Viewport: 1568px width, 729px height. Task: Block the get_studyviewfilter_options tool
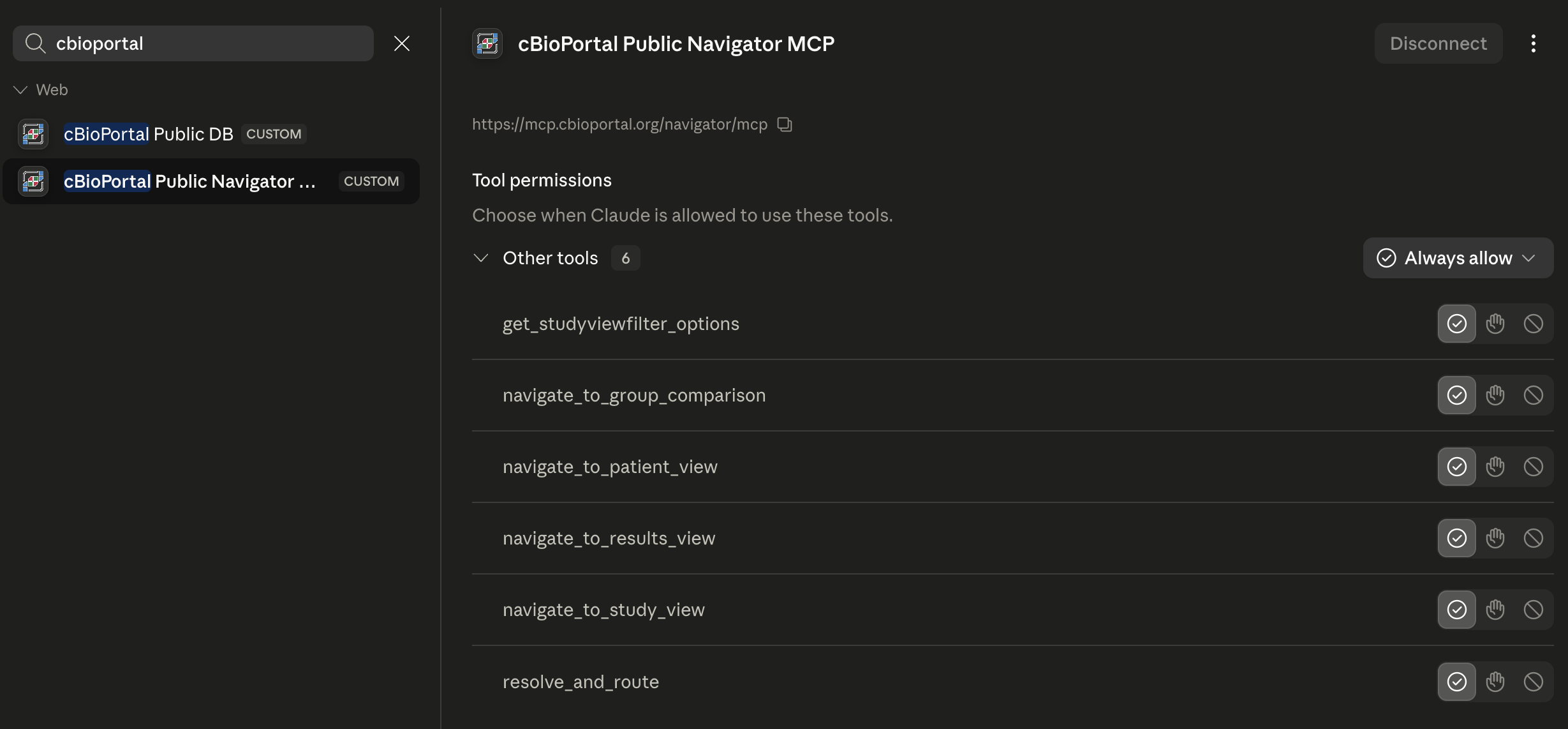click(x=1534, y=324)
